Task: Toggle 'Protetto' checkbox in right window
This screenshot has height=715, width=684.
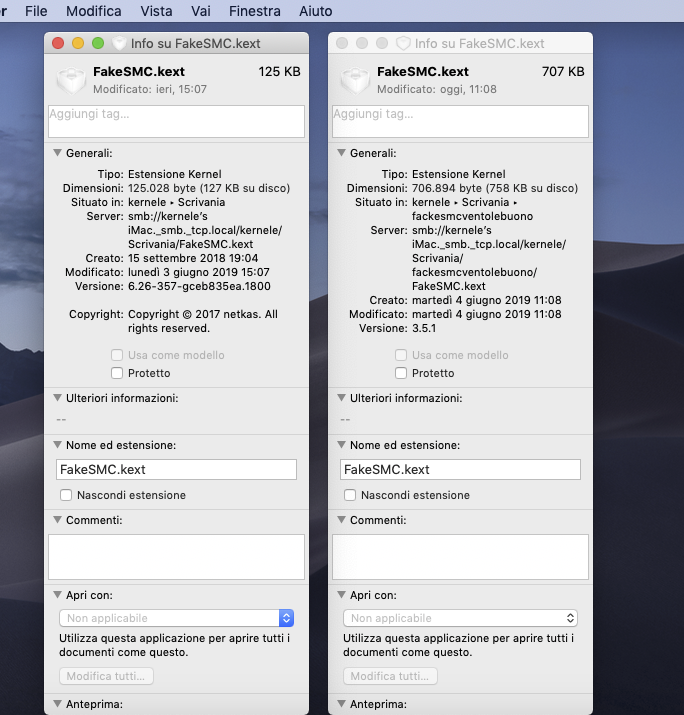Action: (x=401, y=373)
